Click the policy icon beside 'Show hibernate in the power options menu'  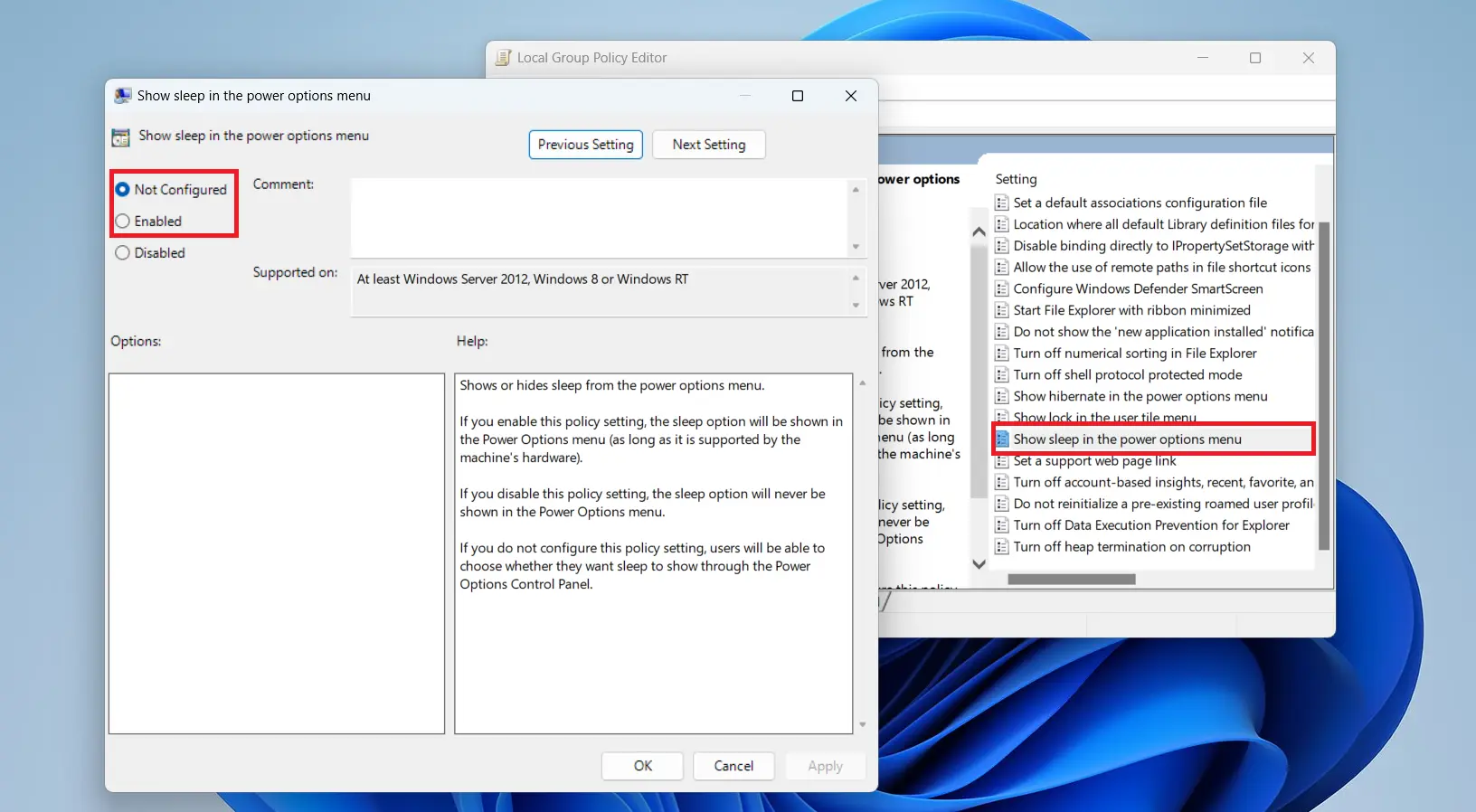[x=1001, y=396]
